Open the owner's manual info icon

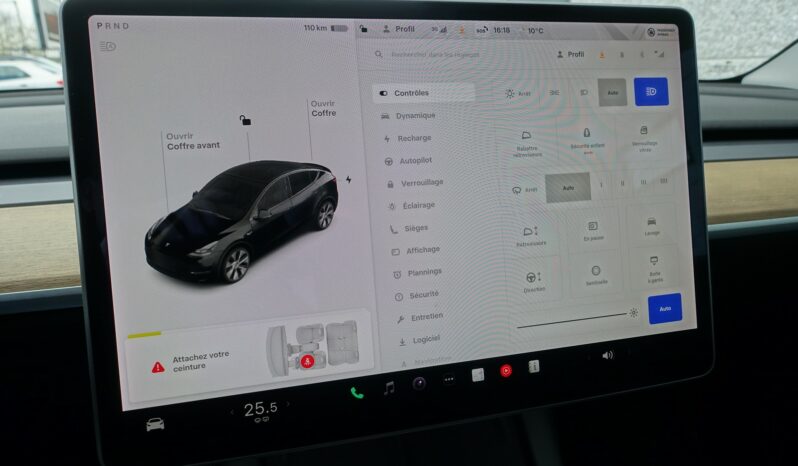click(533, 366)
